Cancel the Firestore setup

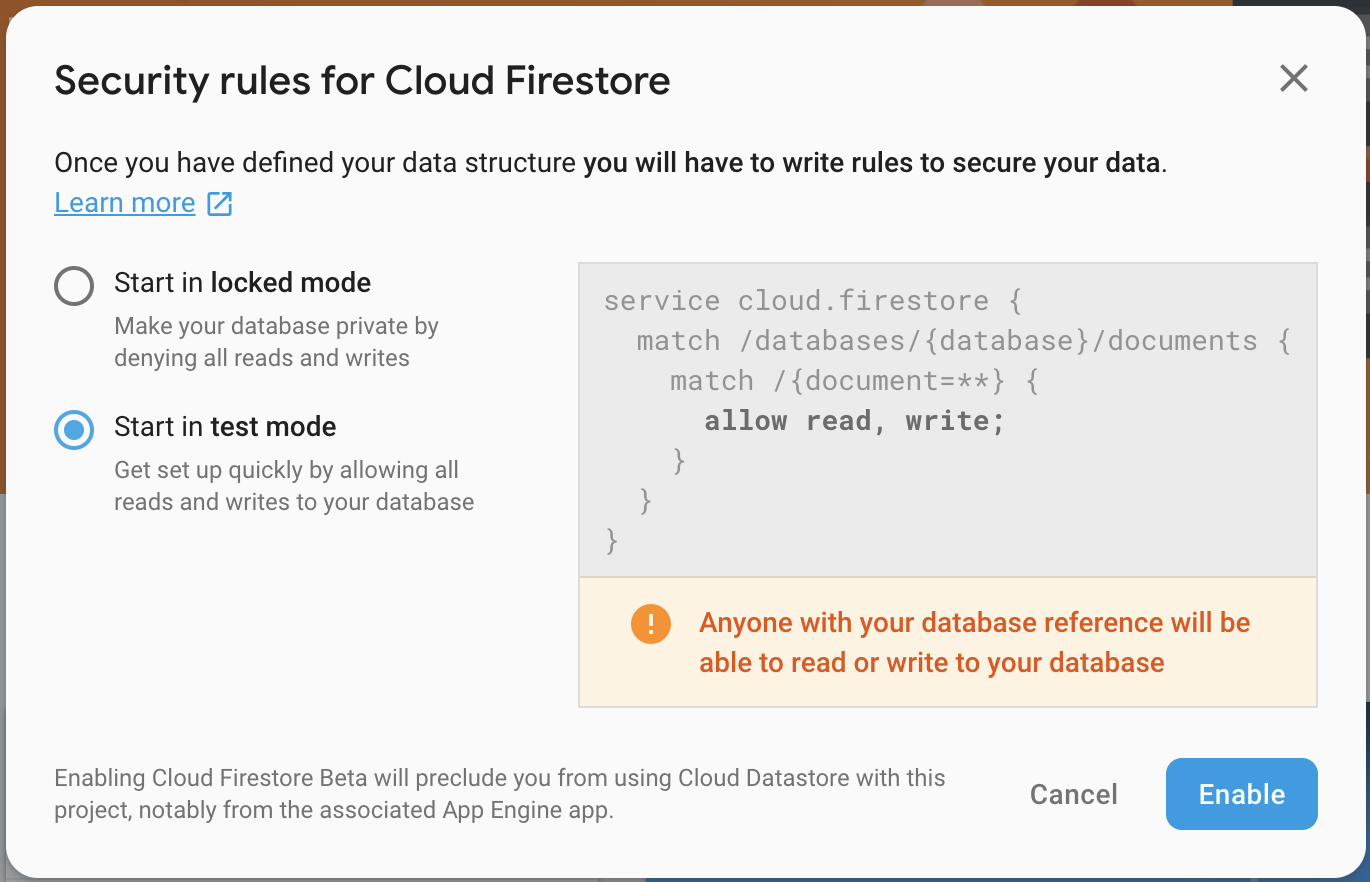pyautogui.click(x=1074, y=794)
